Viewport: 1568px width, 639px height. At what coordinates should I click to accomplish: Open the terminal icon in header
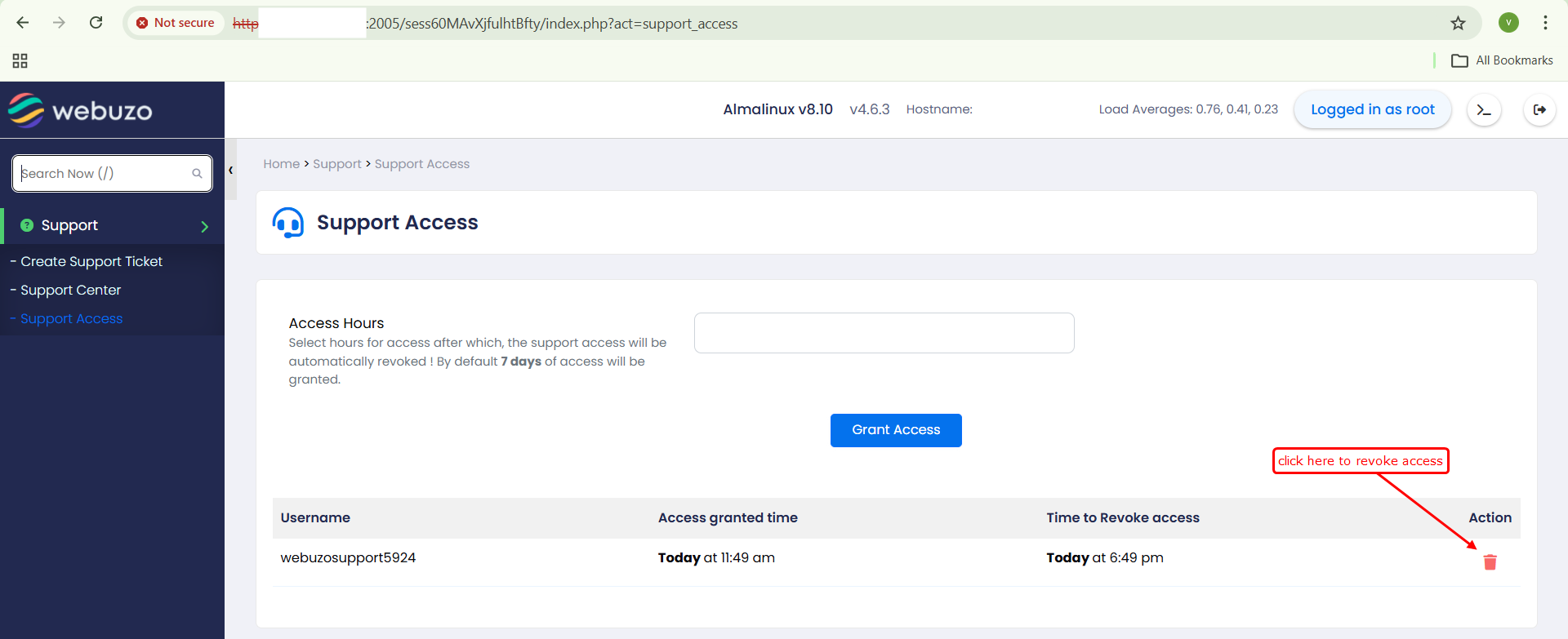[1484, 110]
